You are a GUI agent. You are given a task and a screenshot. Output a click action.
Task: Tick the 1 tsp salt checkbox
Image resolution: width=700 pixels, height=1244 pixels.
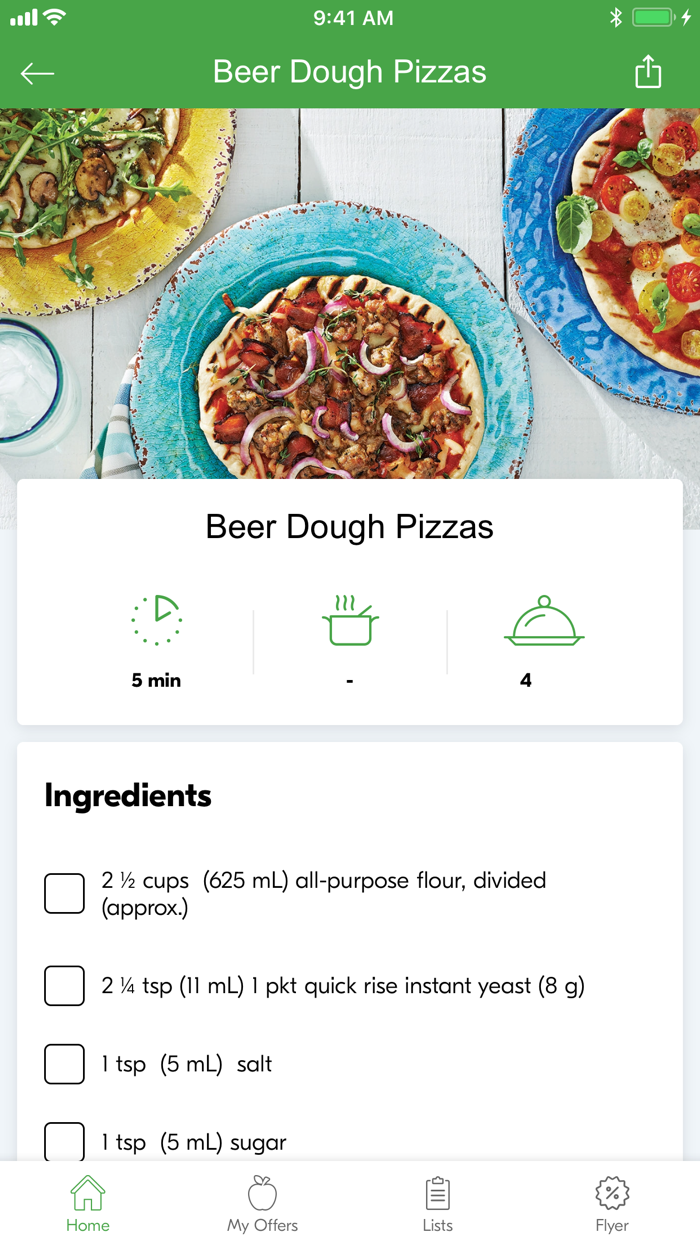click(x=64, y=1064)
